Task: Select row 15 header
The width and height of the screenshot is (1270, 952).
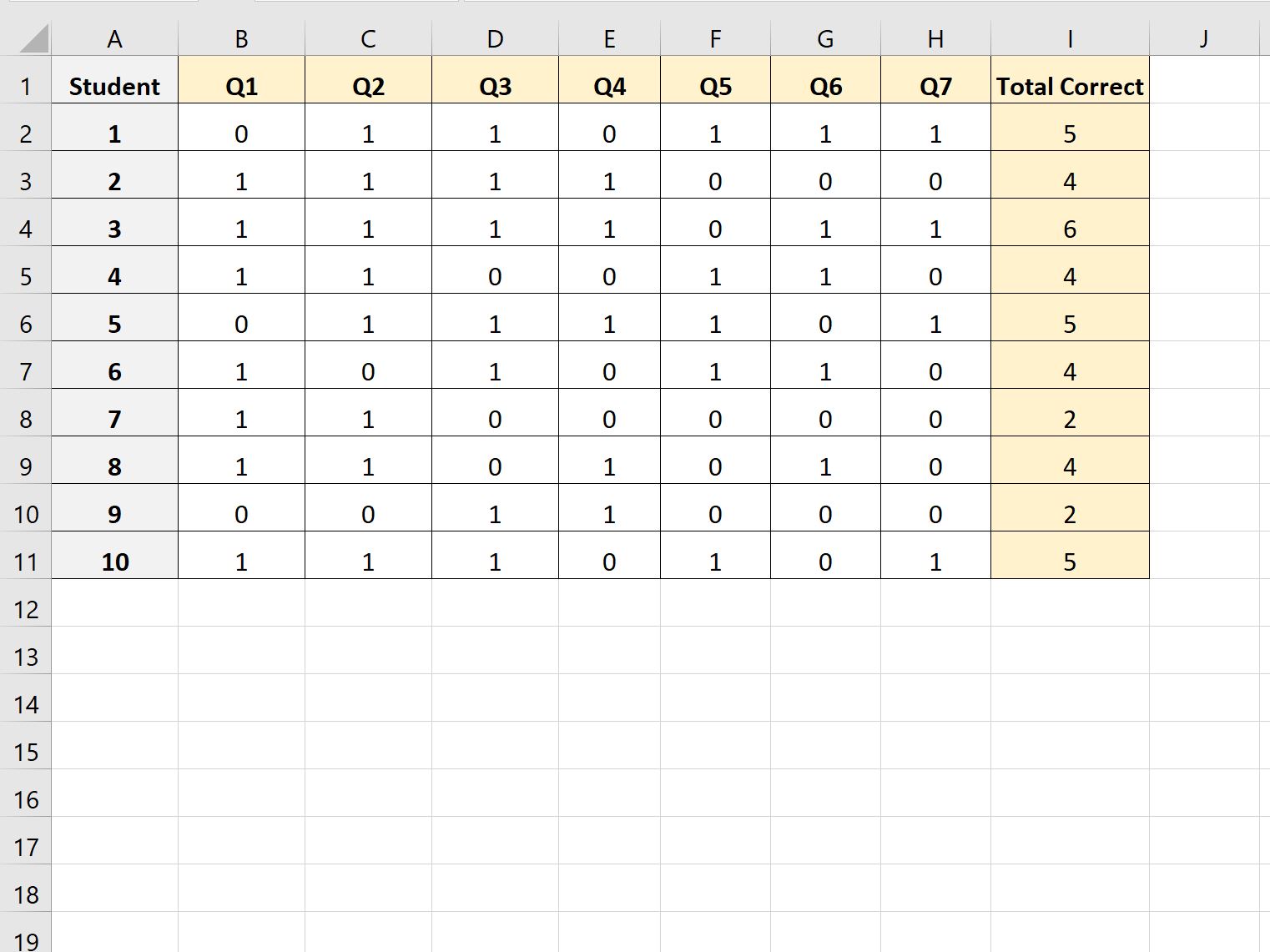Action: pos(26,753)
